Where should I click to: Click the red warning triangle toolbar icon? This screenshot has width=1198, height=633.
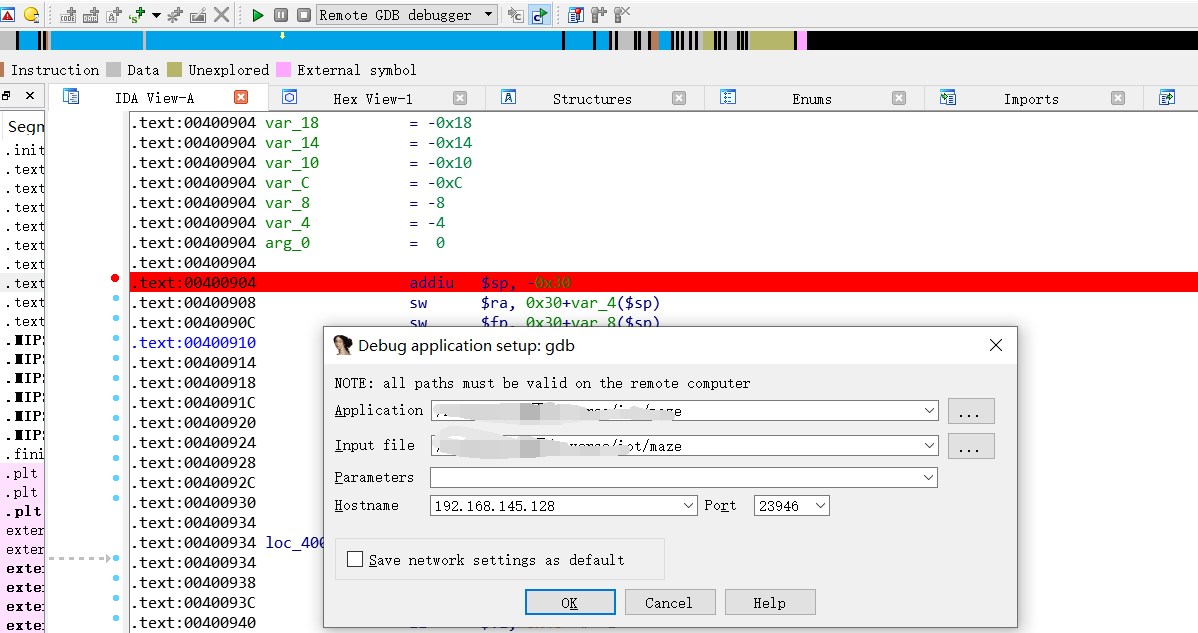pyautogui.click(x=8, y=15)
